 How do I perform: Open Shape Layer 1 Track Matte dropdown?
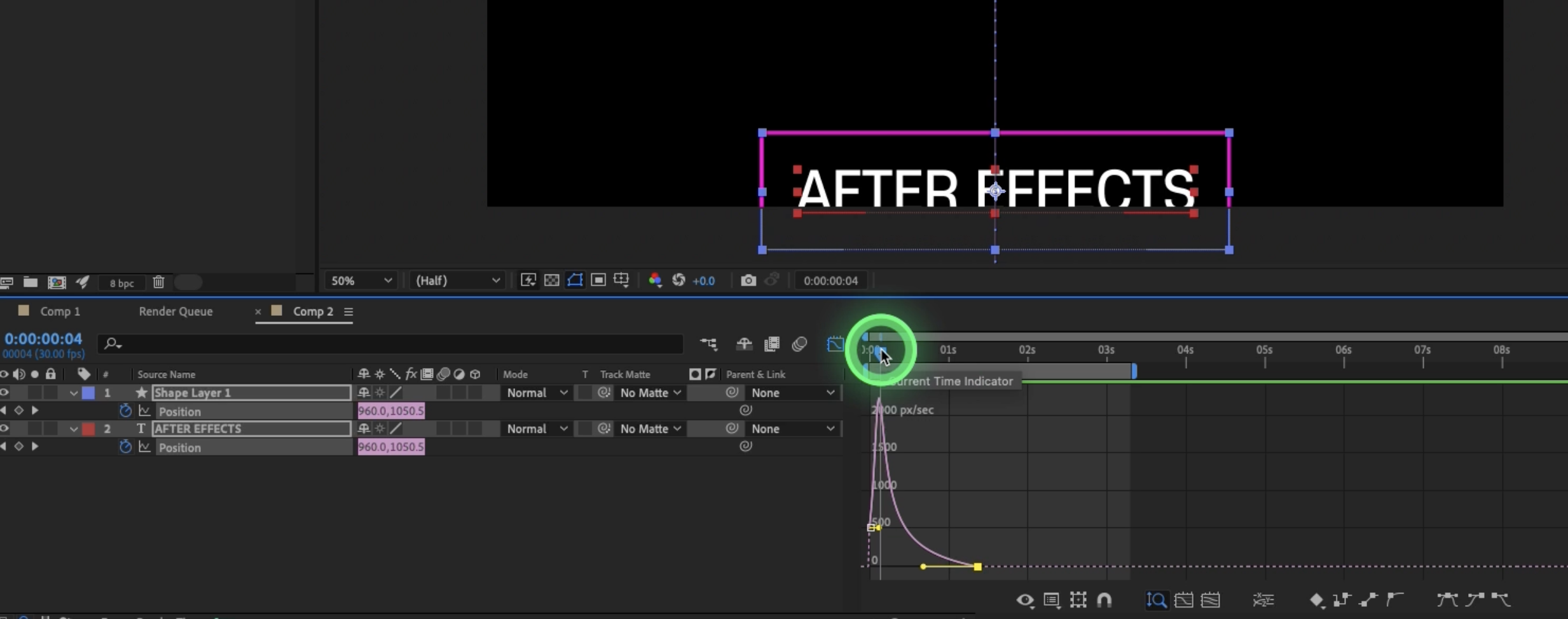tap(650, 393)
